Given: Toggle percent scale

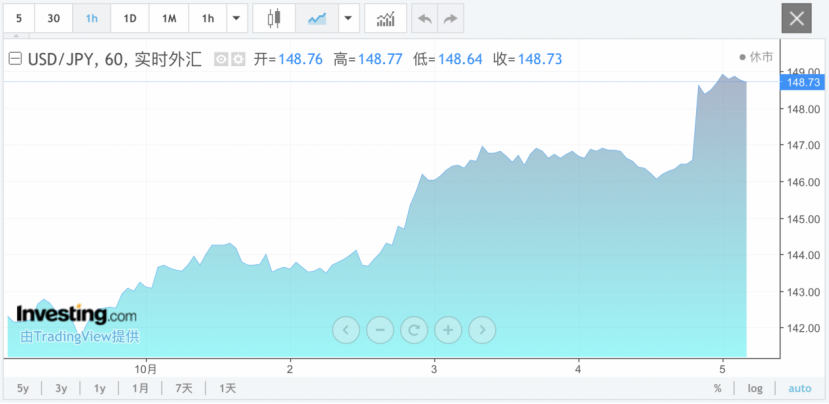Looking at the screenshot, I should 717,388.
